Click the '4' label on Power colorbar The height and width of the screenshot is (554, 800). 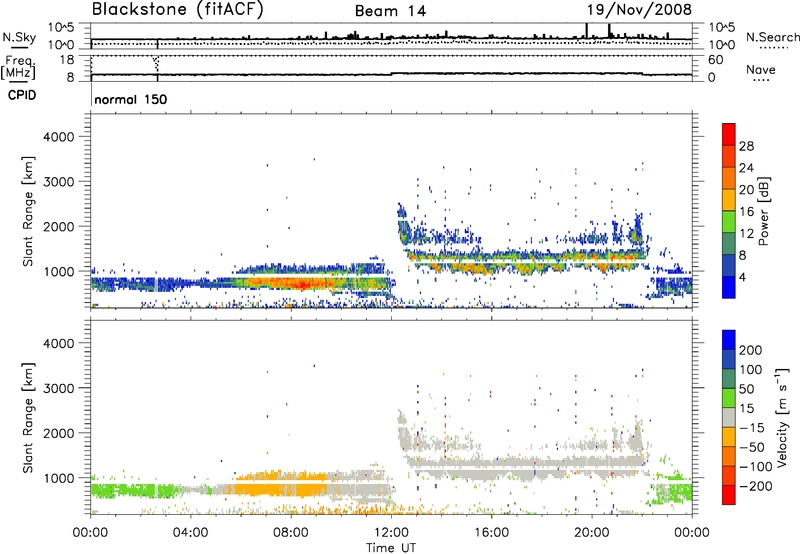(x=743, y=277)
